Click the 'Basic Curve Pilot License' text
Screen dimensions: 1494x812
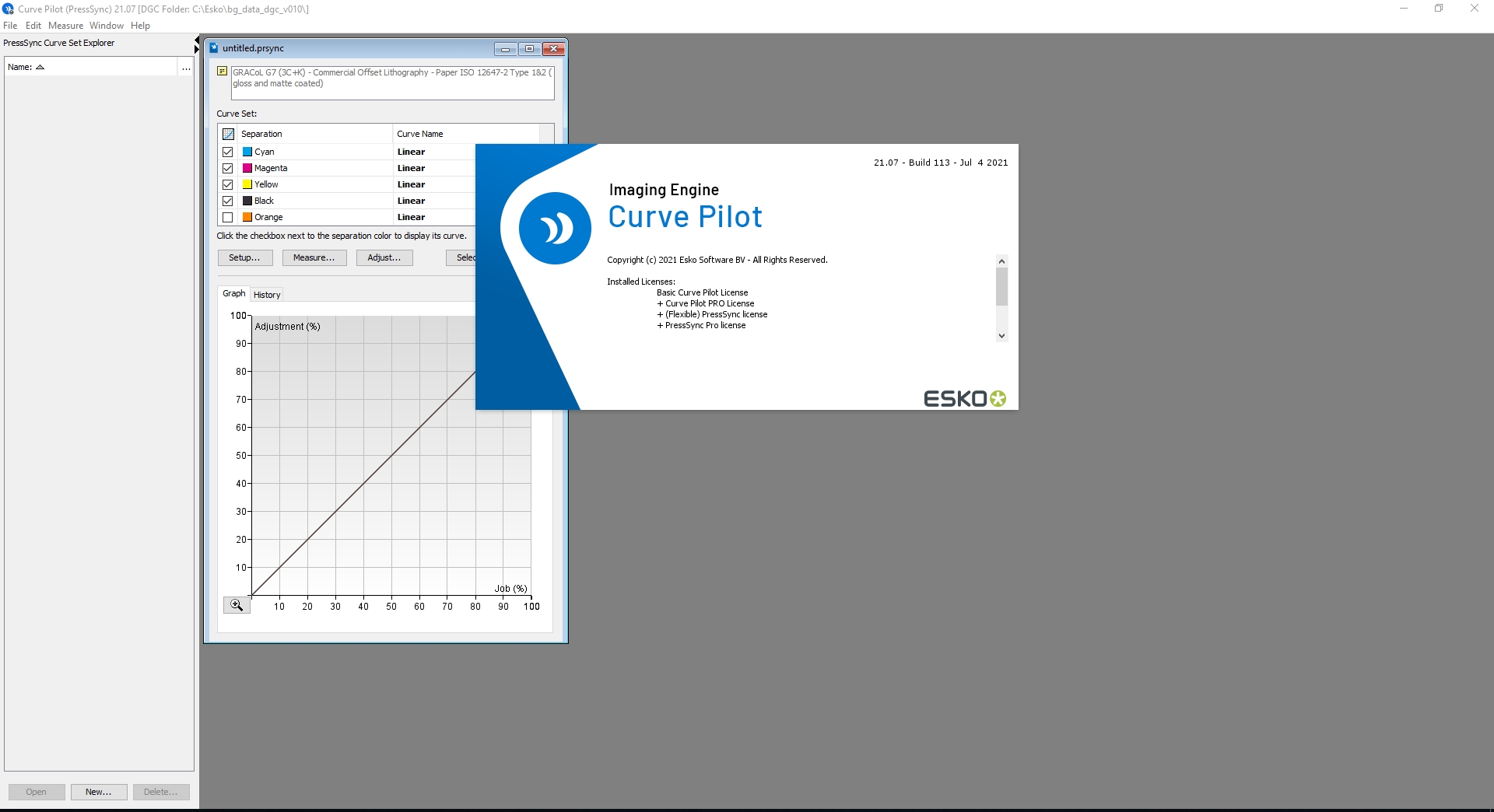[703, 292]
